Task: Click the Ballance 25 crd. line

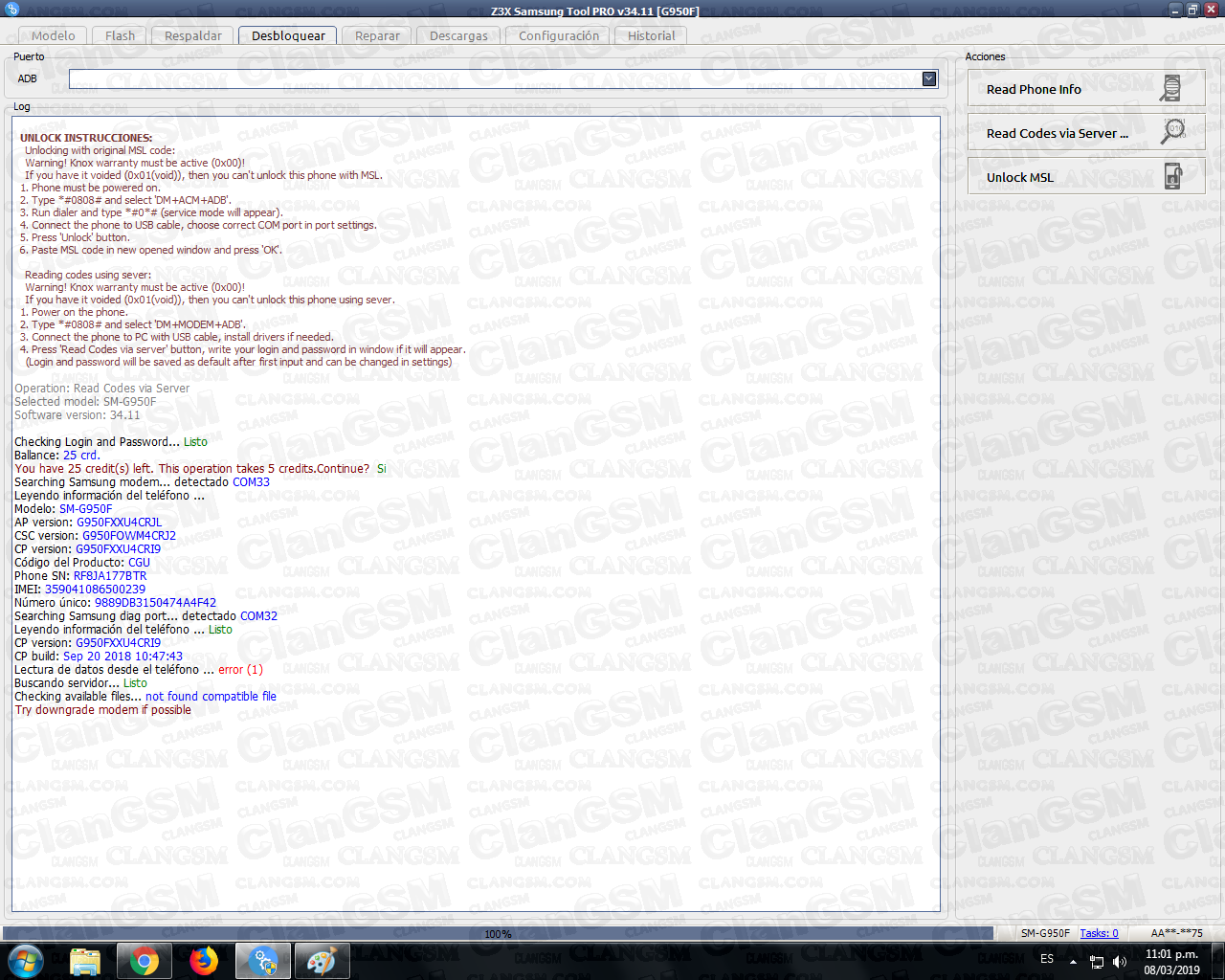Action: [x=56, y=456]
